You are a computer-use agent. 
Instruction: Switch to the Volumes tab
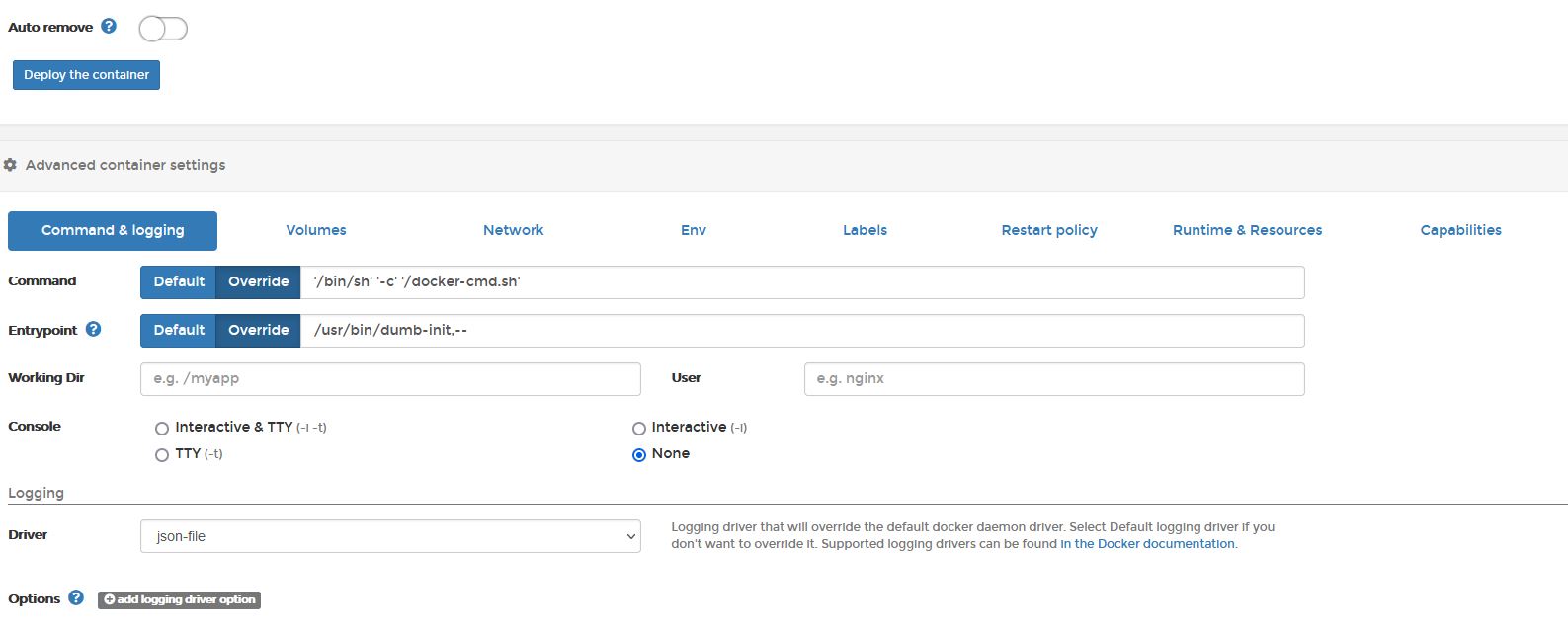tap(316, 230)
